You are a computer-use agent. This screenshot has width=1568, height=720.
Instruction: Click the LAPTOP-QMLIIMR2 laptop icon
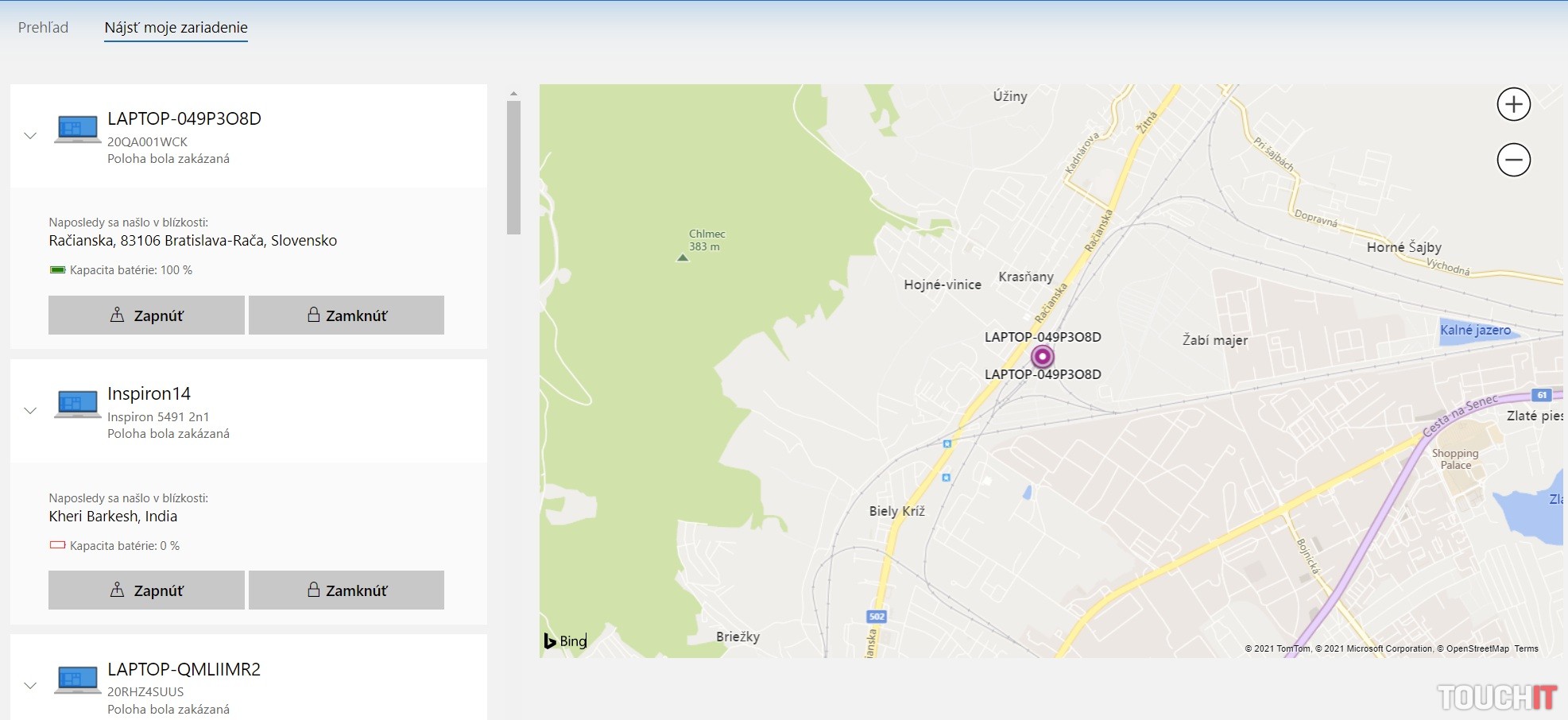pos(77,679)
